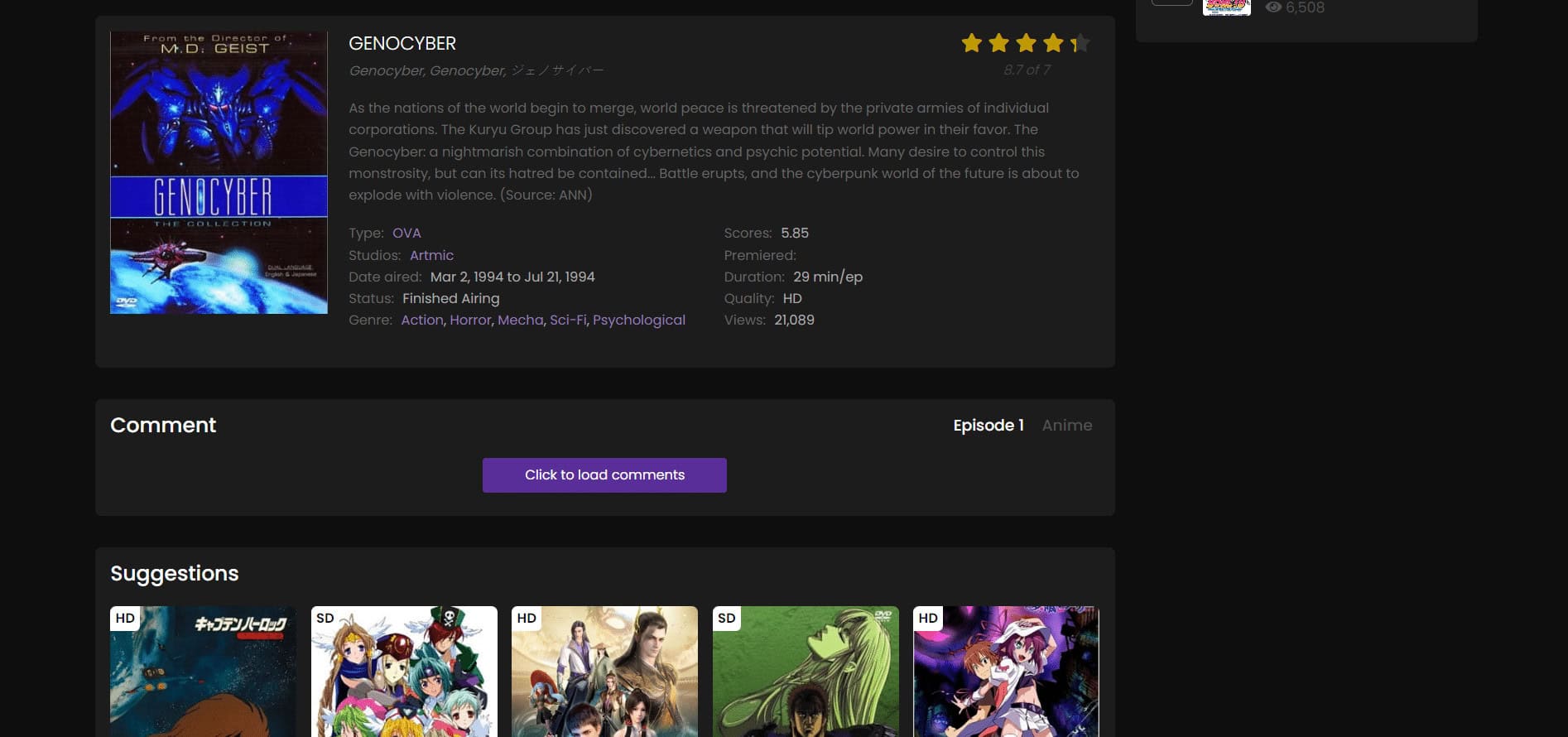Image resolution: width=1568 pixels, height=737 pixels.
Task: Click the GENOCYBER title heading
Action: pyautogui.click(x=402, y=43)
